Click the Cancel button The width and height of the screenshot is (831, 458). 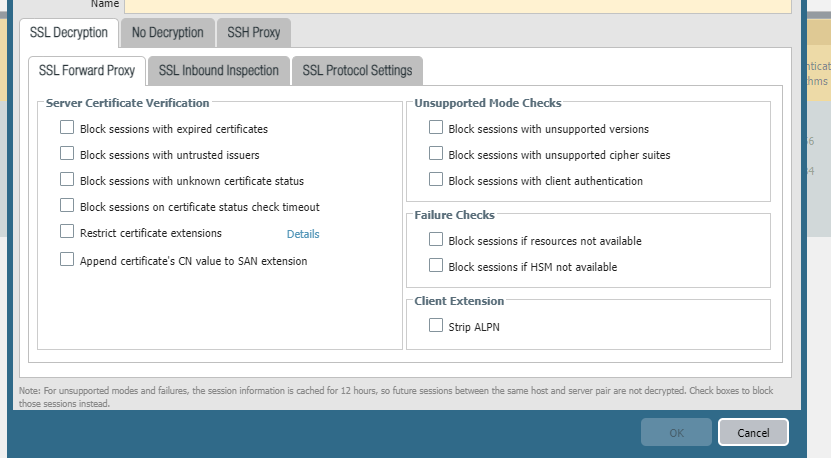click(753, 432)
